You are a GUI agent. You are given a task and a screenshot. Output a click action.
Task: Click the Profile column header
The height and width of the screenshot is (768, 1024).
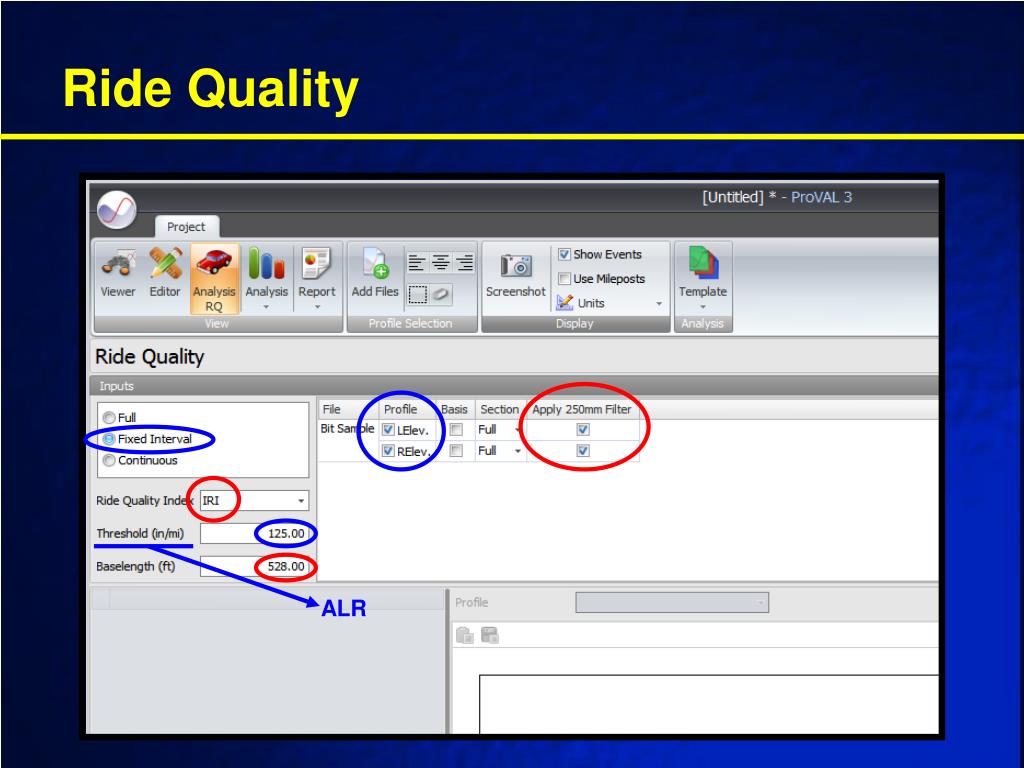pos(408,409)
